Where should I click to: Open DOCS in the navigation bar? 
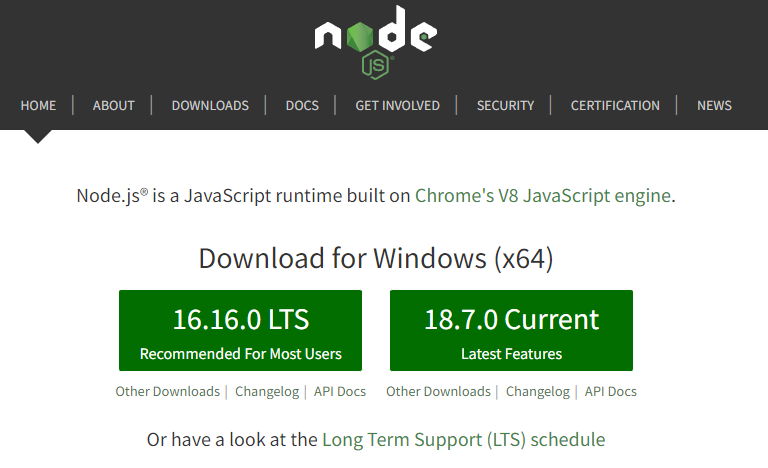click(x=302, y=105)
